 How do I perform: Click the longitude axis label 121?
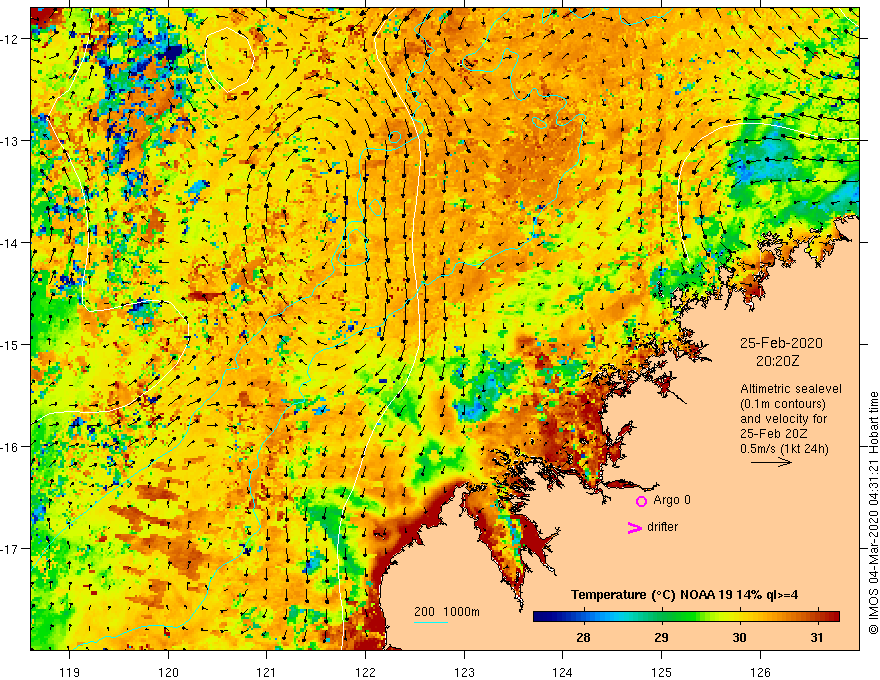[x=266, y=672]
